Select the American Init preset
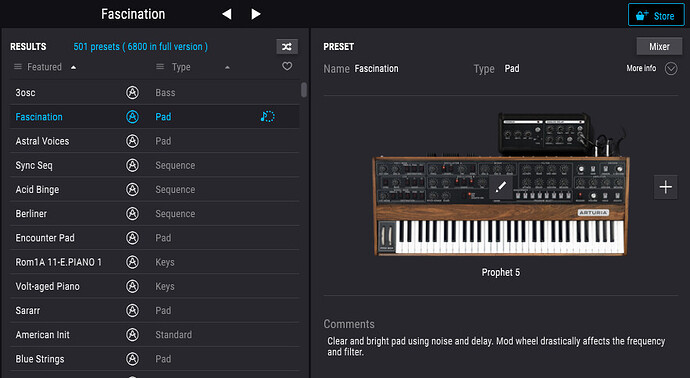The image size is (690, 378). click(x=154, y=334)
